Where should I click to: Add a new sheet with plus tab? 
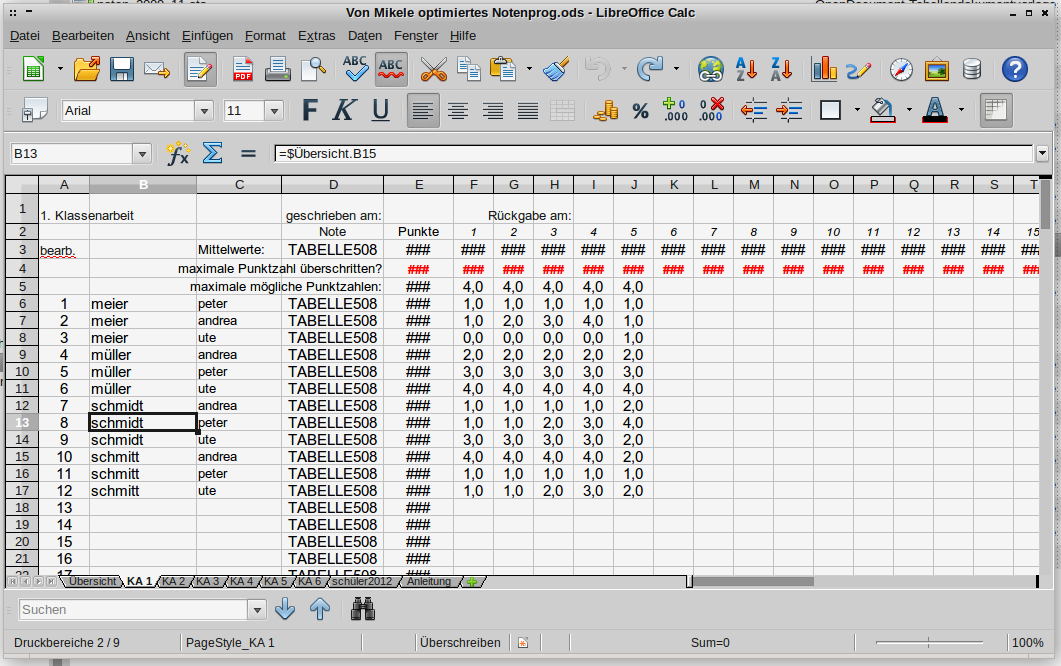pyautogui.click(x=472, y=581)
